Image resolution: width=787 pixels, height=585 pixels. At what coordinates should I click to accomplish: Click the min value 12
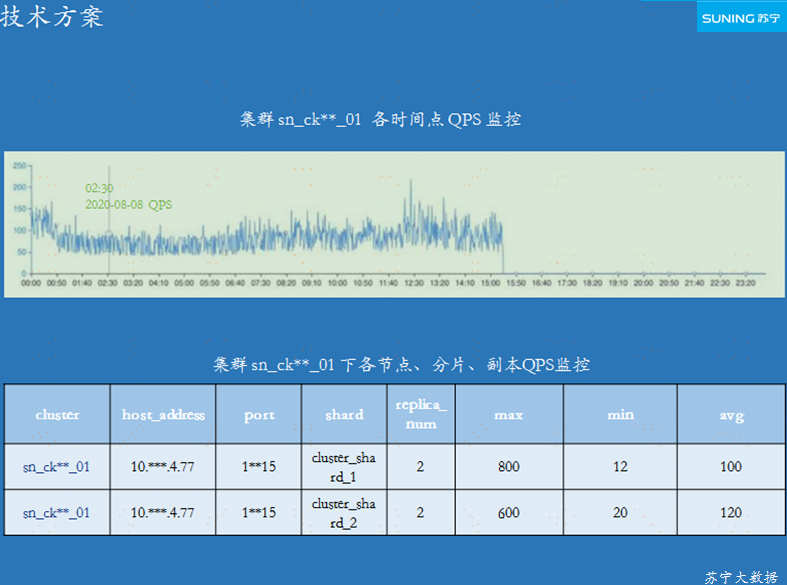pyautogui.click(x=620, y=467)
